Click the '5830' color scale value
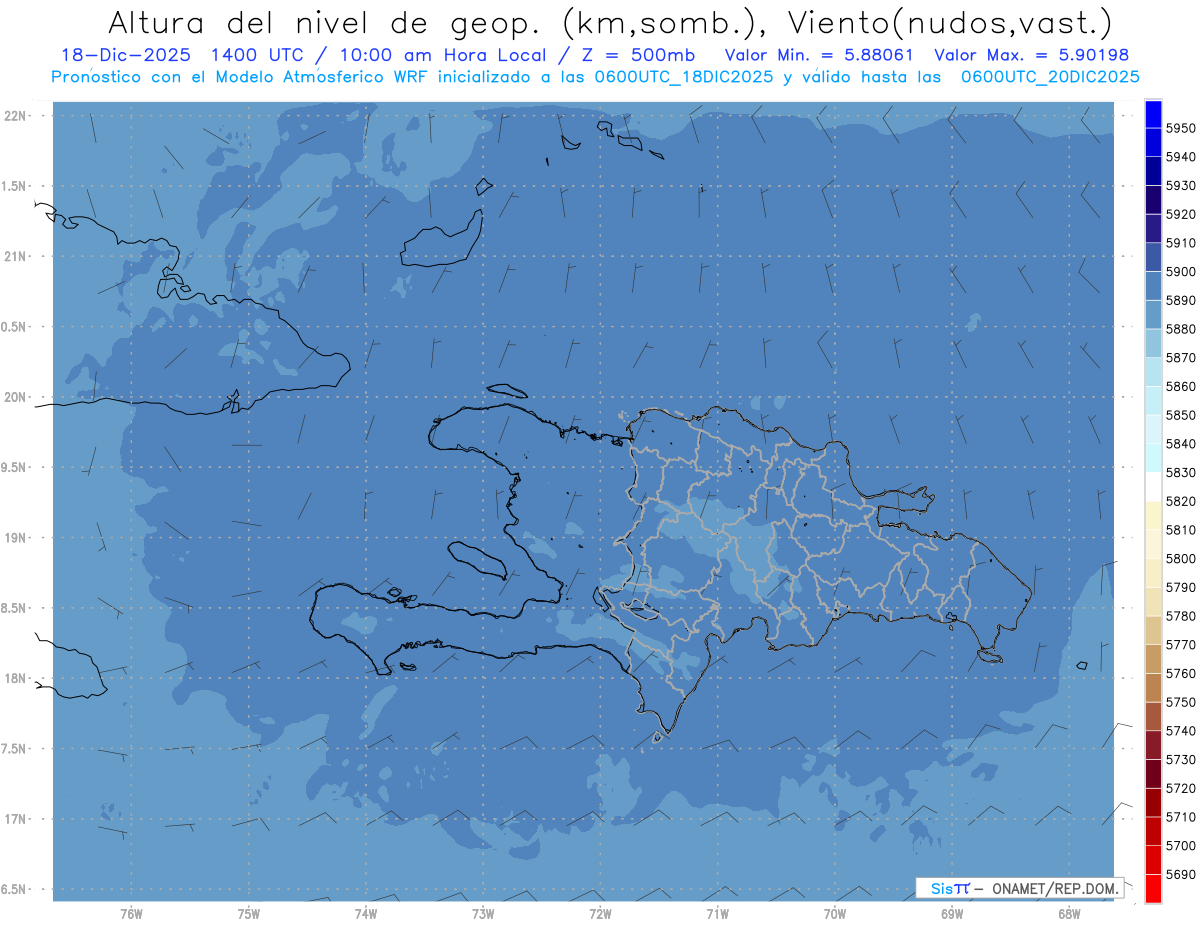This screenshot has height=927, width=1200. click(x=1181, y=472)
